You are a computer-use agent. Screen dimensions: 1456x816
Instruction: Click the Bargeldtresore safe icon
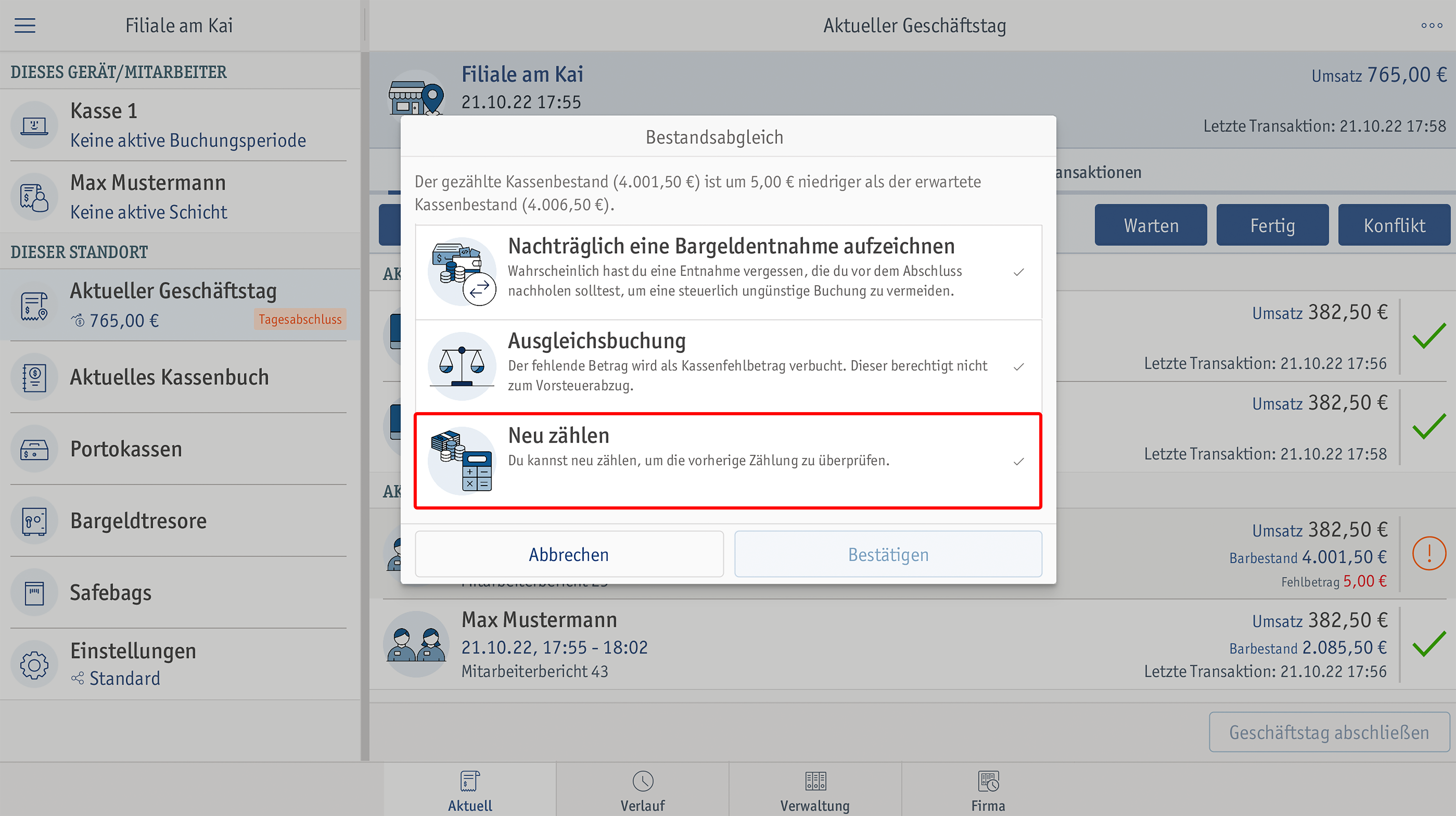pyautogui.click(x=34, y=521)
